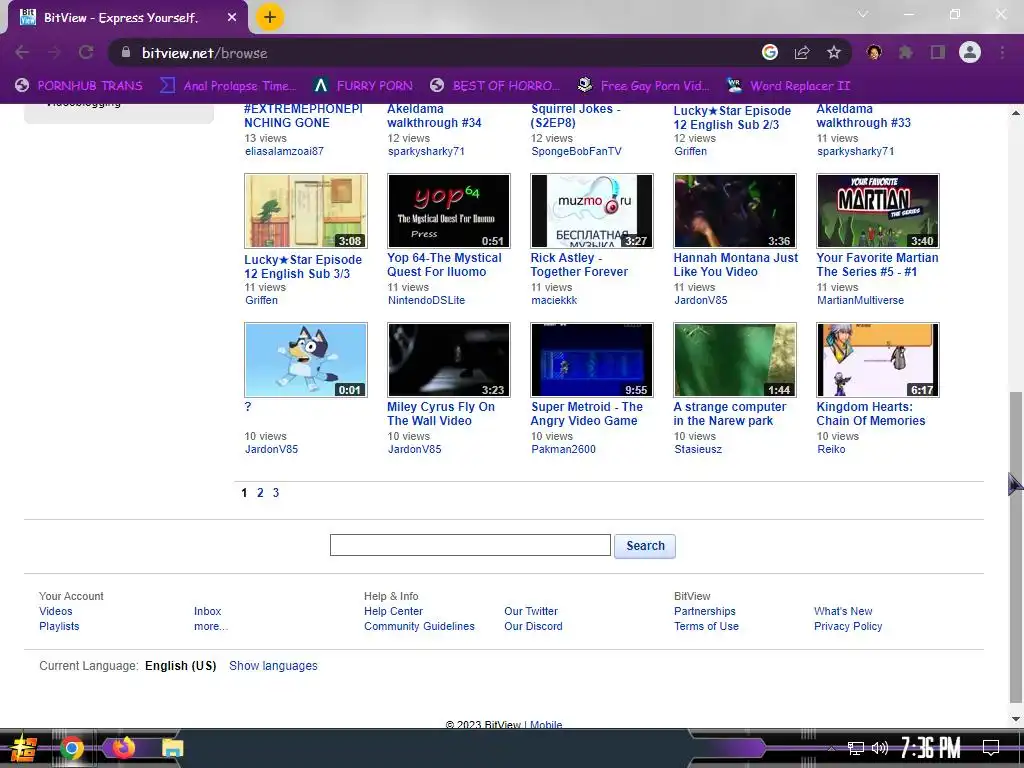Image resolution: width=1024 pixels, height=768 pixels.
Task: Go to results page 3
Action: pos(276,493)
